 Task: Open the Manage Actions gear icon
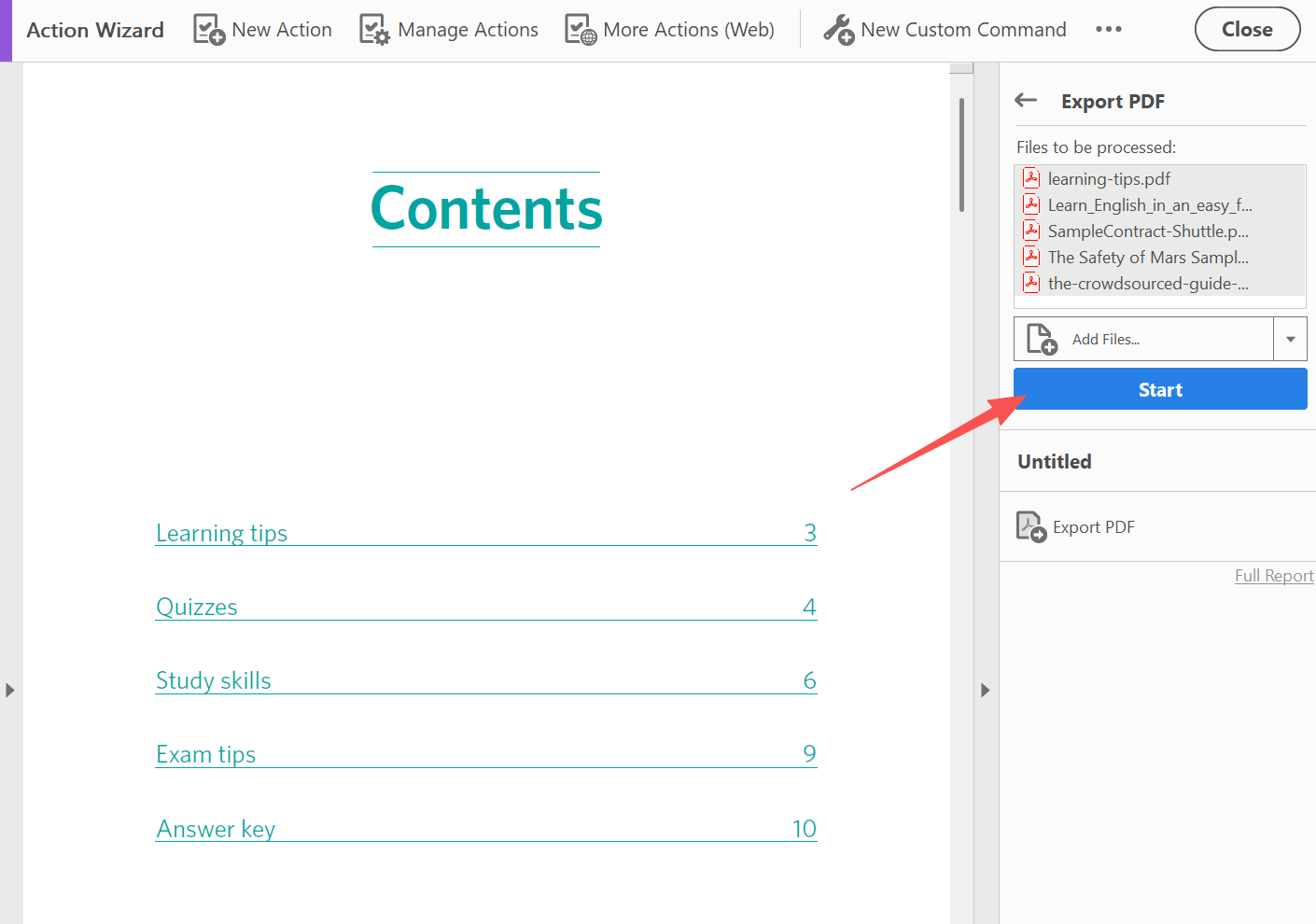click(374, 30)
